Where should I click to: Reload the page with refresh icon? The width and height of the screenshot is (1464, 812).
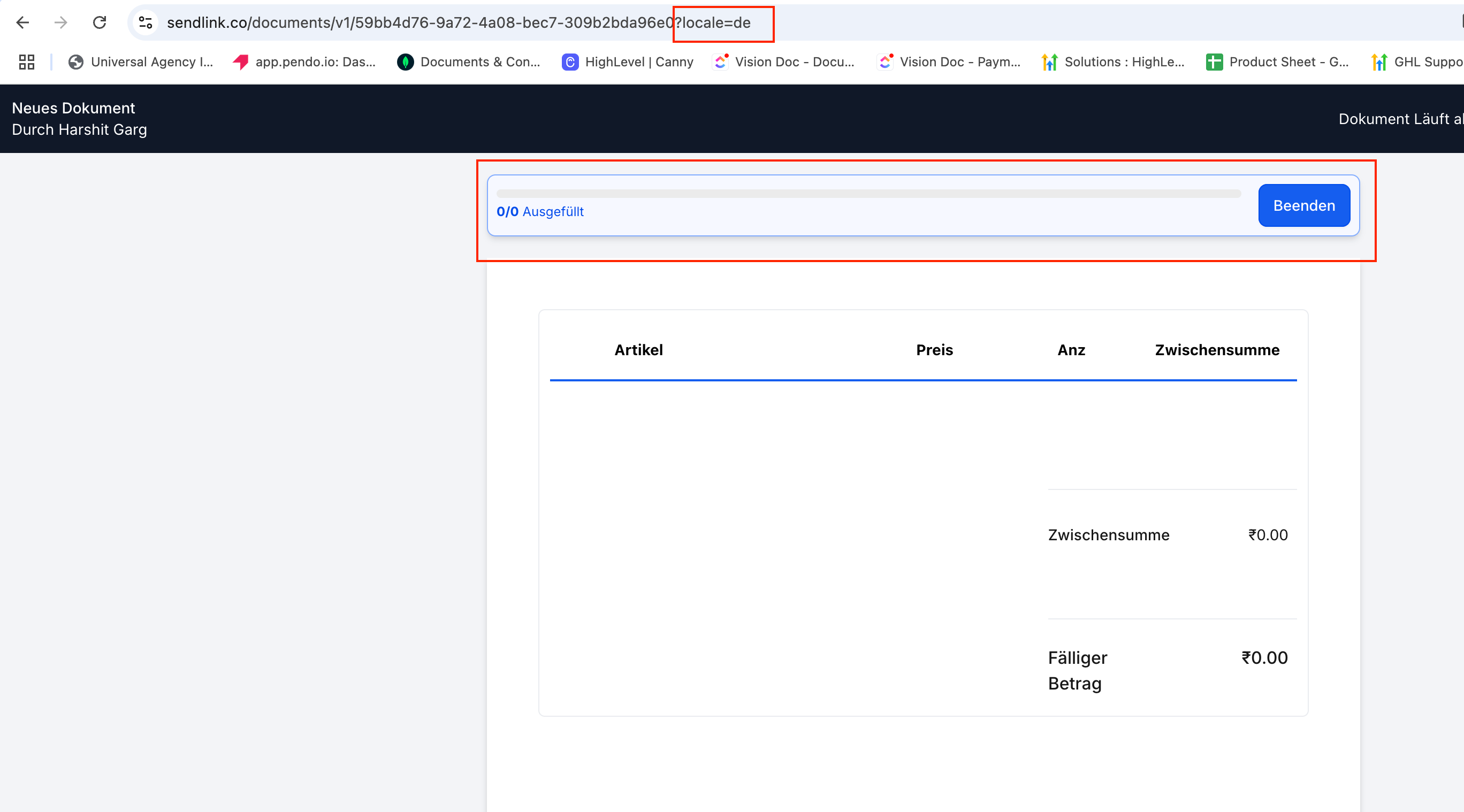tap(100, 22)
